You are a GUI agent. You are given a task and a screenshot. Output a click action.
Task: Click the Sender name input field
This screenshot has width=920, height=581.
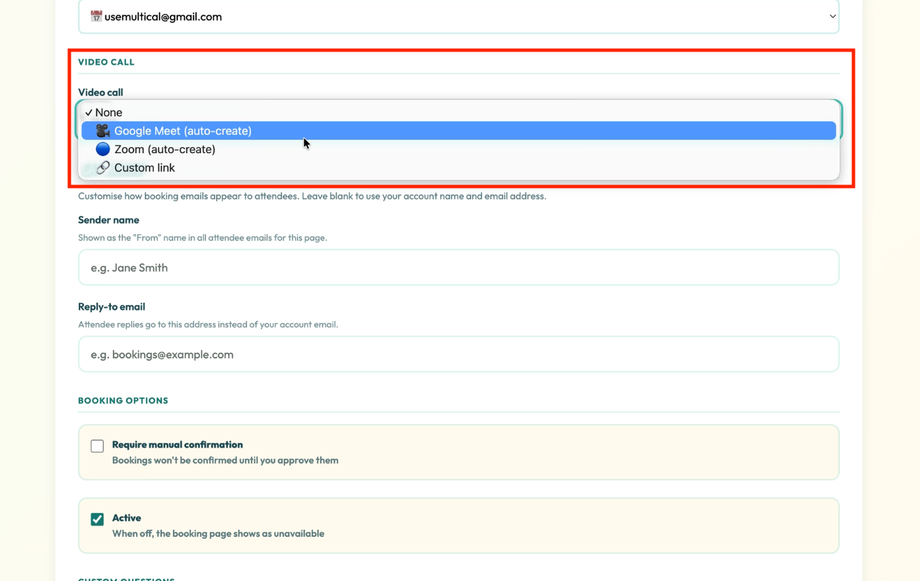457,267
